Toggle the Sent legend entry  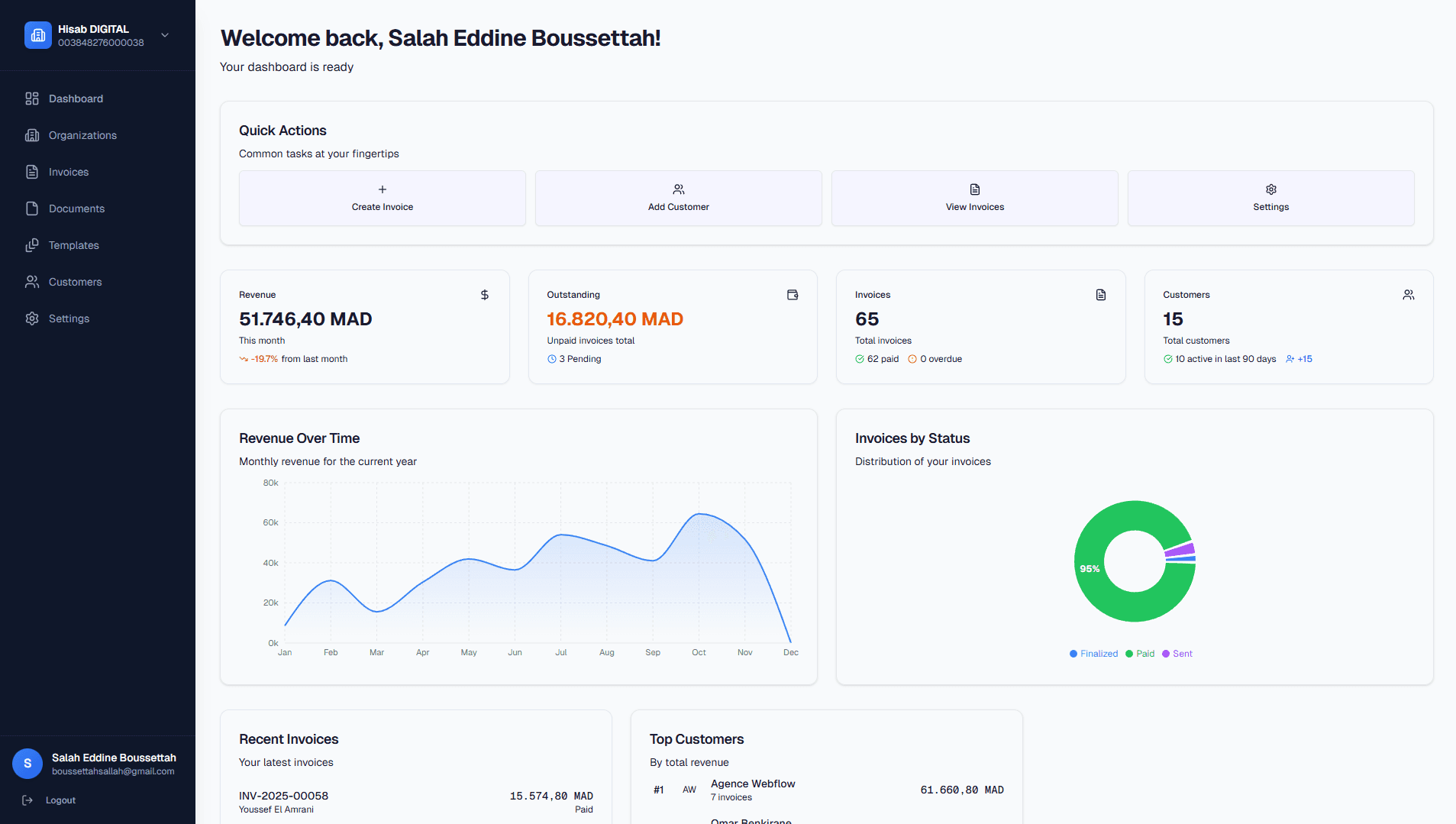(1177, 654)
